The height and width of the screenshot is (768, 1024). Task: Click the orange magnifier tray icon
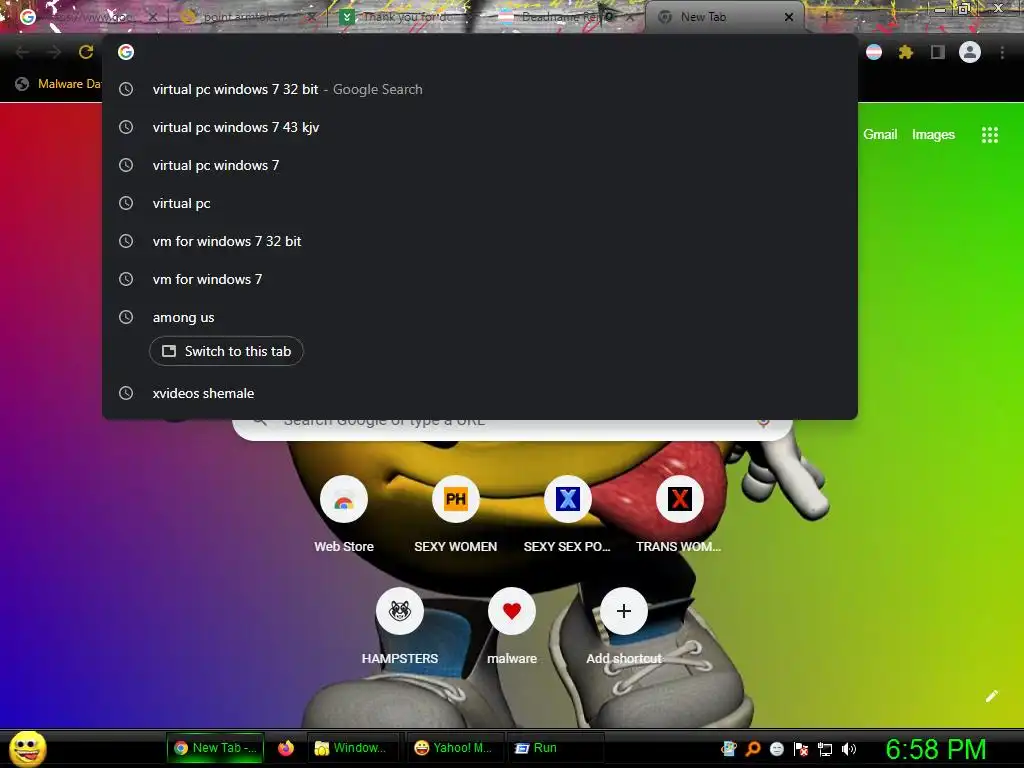(x=752, y=749)
